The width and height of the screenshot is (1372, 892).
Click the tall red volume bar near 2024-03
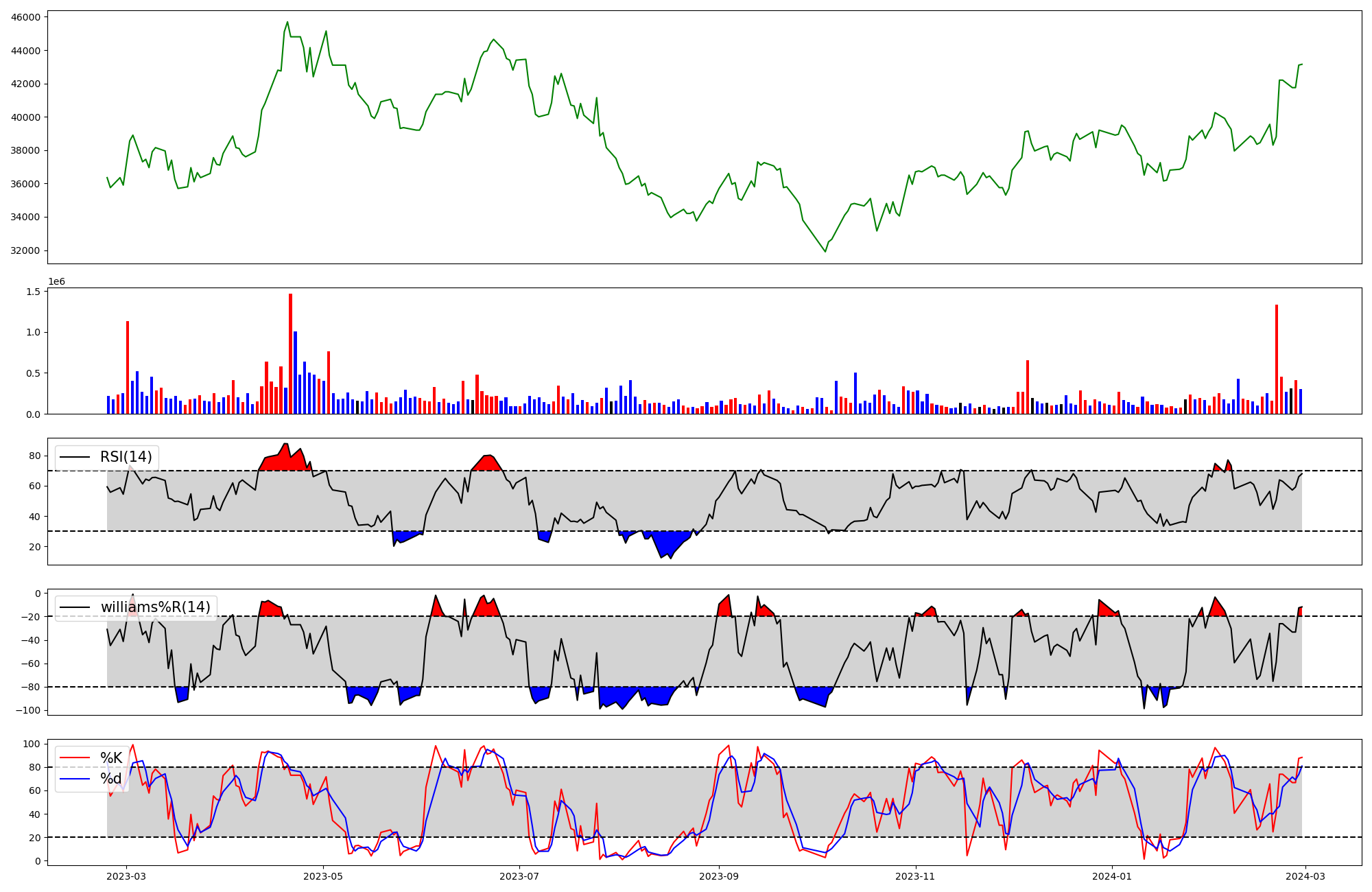[1277, 360]
